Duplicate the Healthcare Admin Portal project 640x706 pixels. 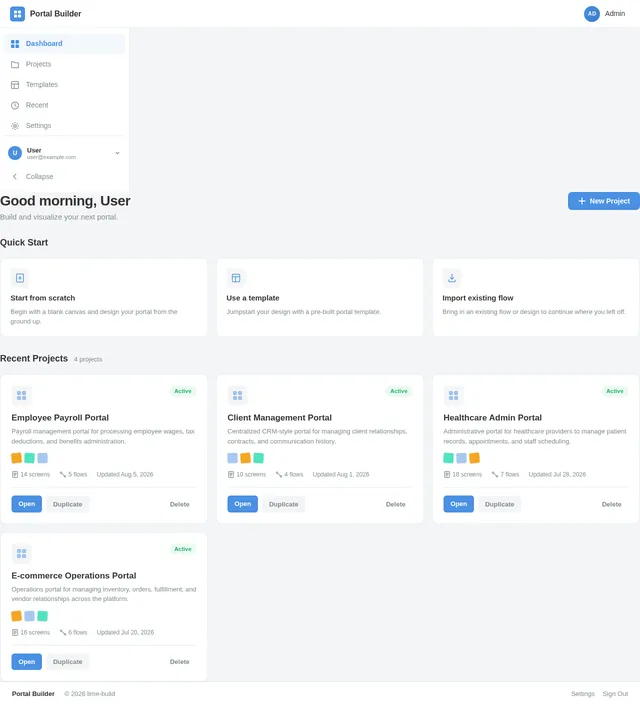tap(499, 504)
